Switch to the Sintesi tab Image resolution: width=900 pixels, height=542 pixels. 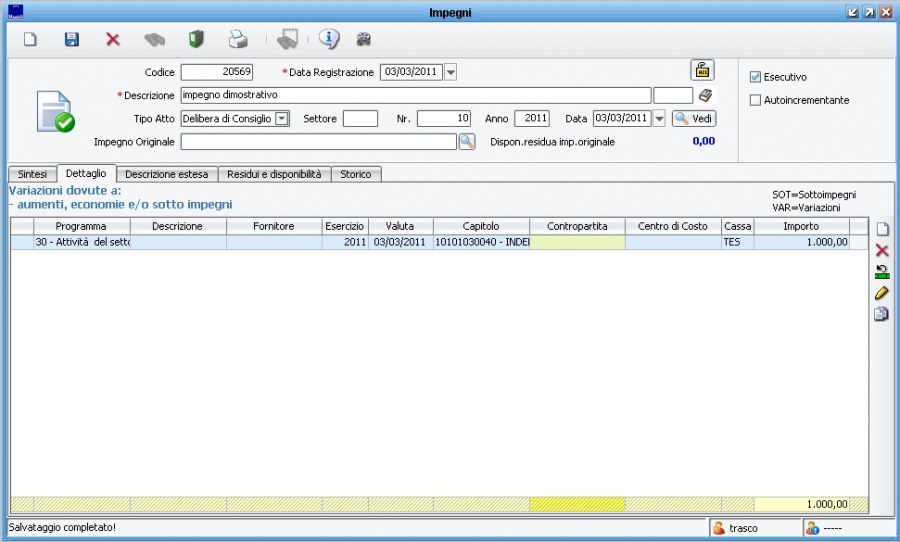pyautogui.click(x=32, y=174)
